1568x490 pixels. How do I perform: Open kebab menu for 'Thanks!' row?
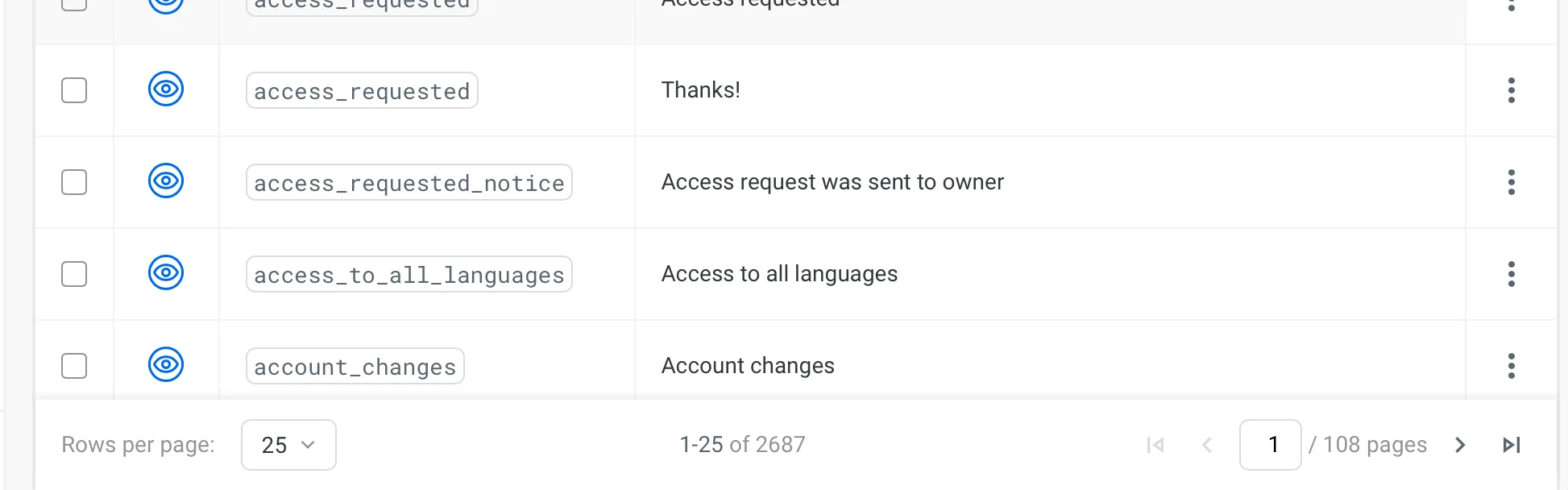tap(1511, 90)
